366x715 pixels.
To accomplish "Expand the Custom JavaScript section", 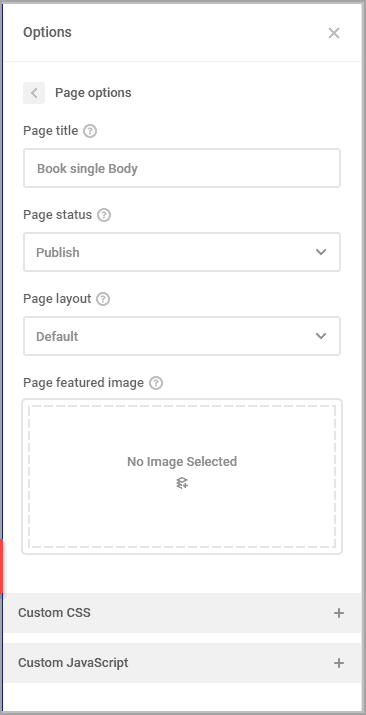I will point(182,663).
